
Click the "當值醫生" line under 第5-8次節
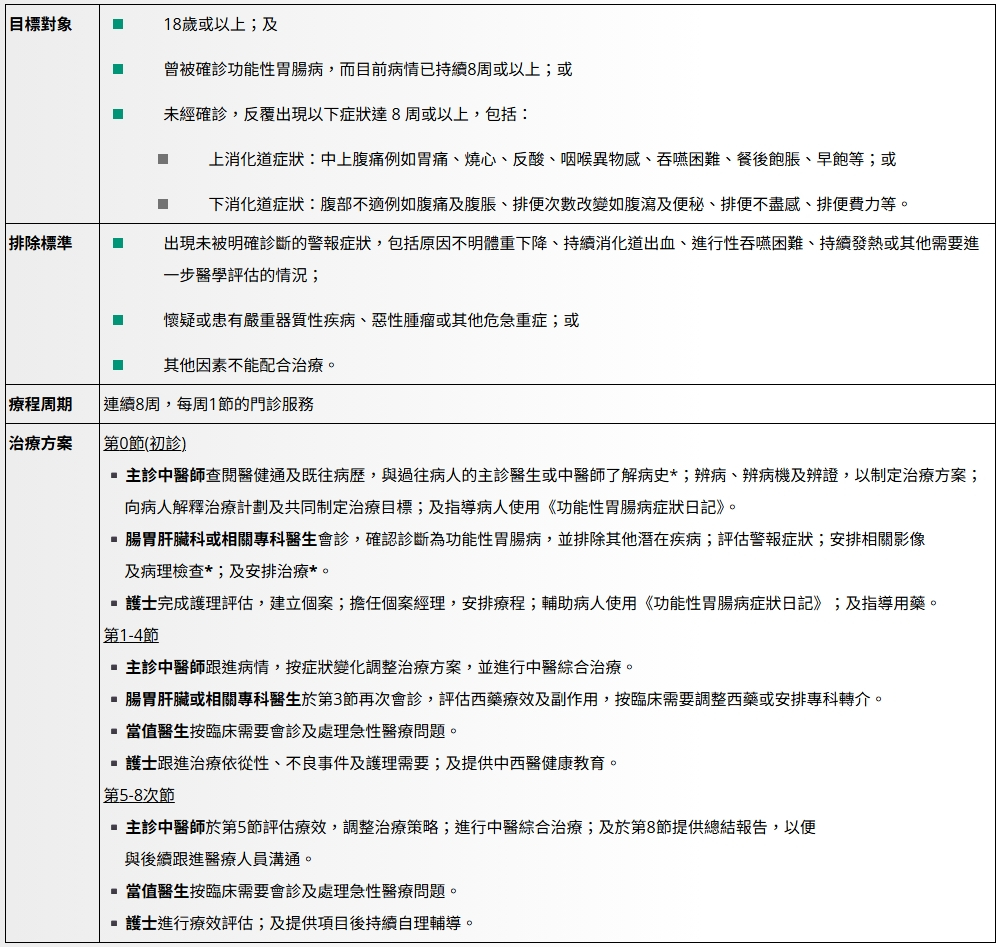(292, 891)
